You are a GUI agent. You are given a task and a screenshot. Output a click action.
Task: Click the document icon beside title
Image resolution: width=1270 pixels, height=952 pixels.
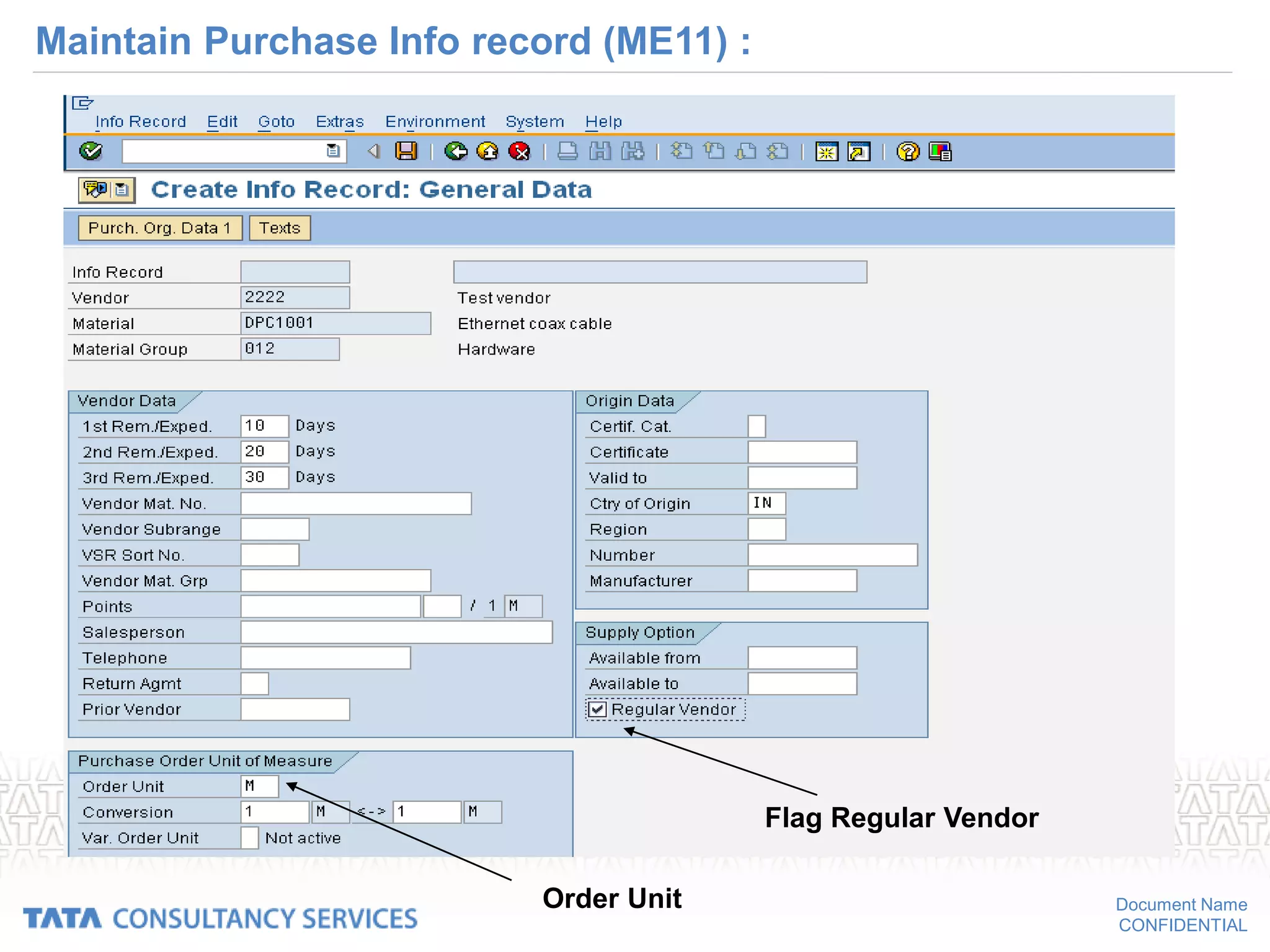pos(122,189)
